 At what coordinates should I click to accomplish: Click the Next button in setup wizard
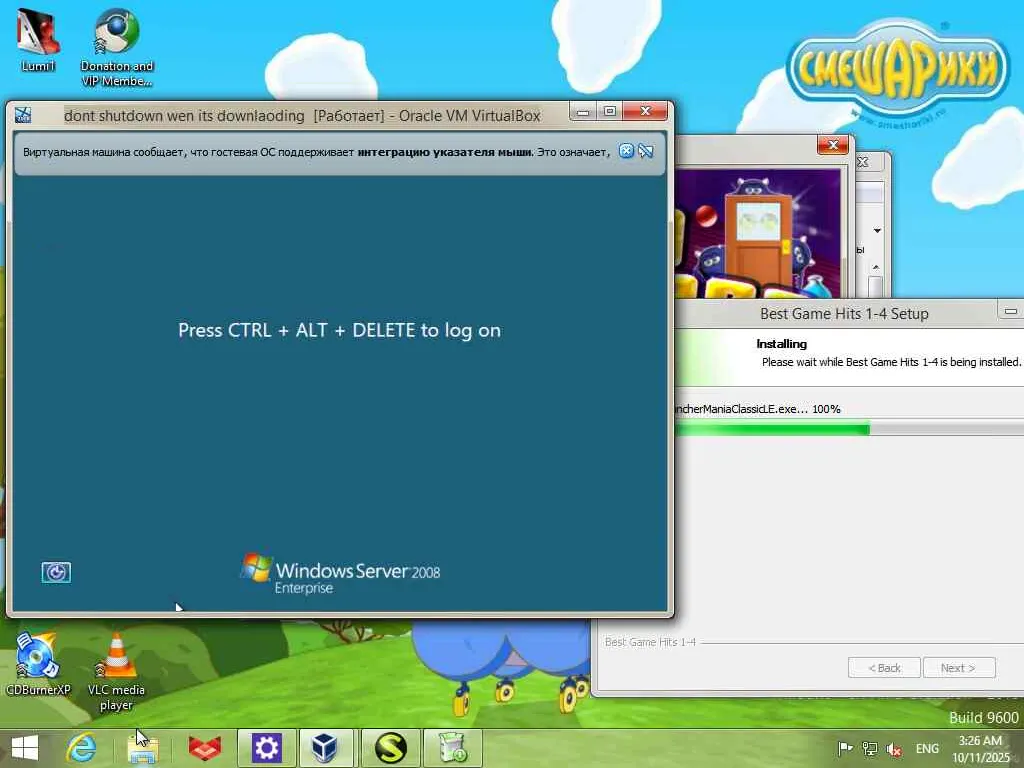[x=959, y=667]
